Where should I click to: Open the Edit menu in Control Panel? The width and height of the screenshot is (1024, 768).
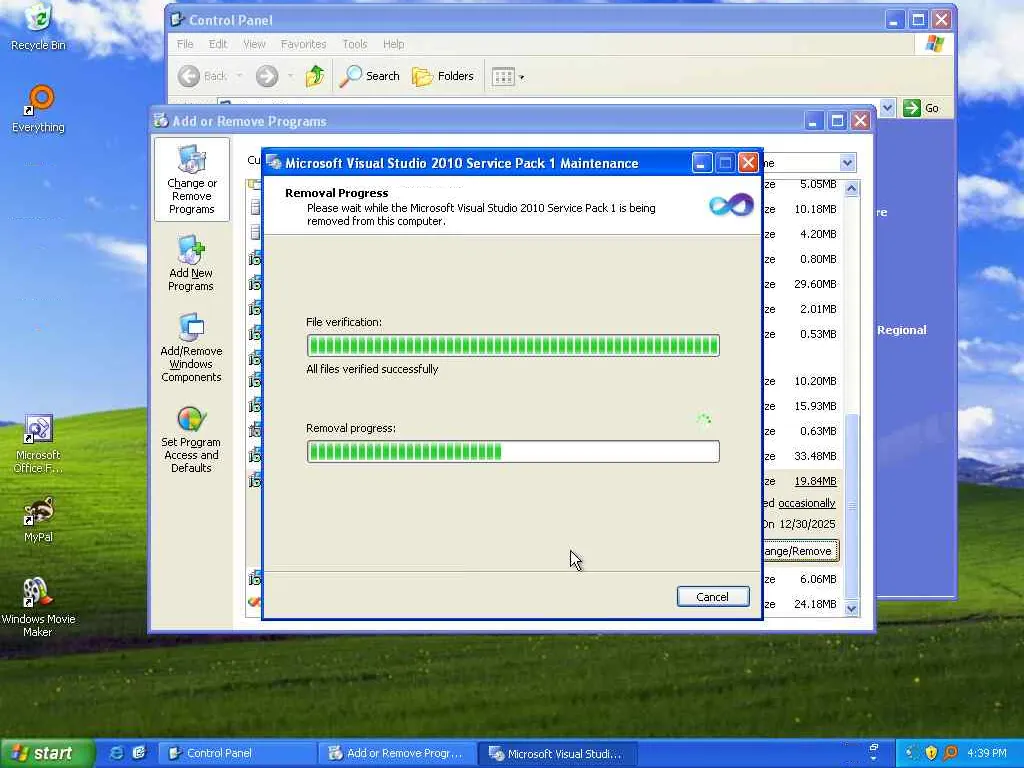217,44
